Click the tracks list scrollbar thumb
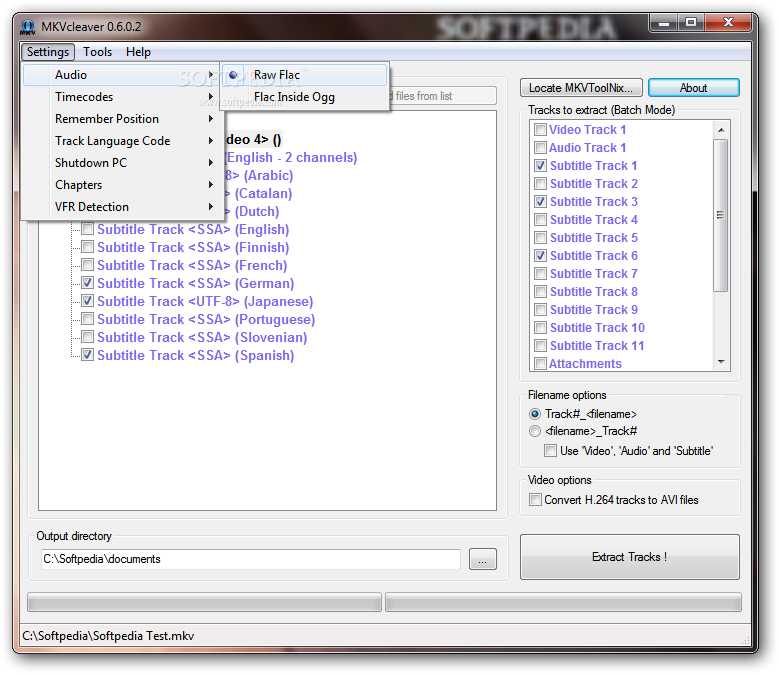The image size is (779, 674). pos(721,215)
